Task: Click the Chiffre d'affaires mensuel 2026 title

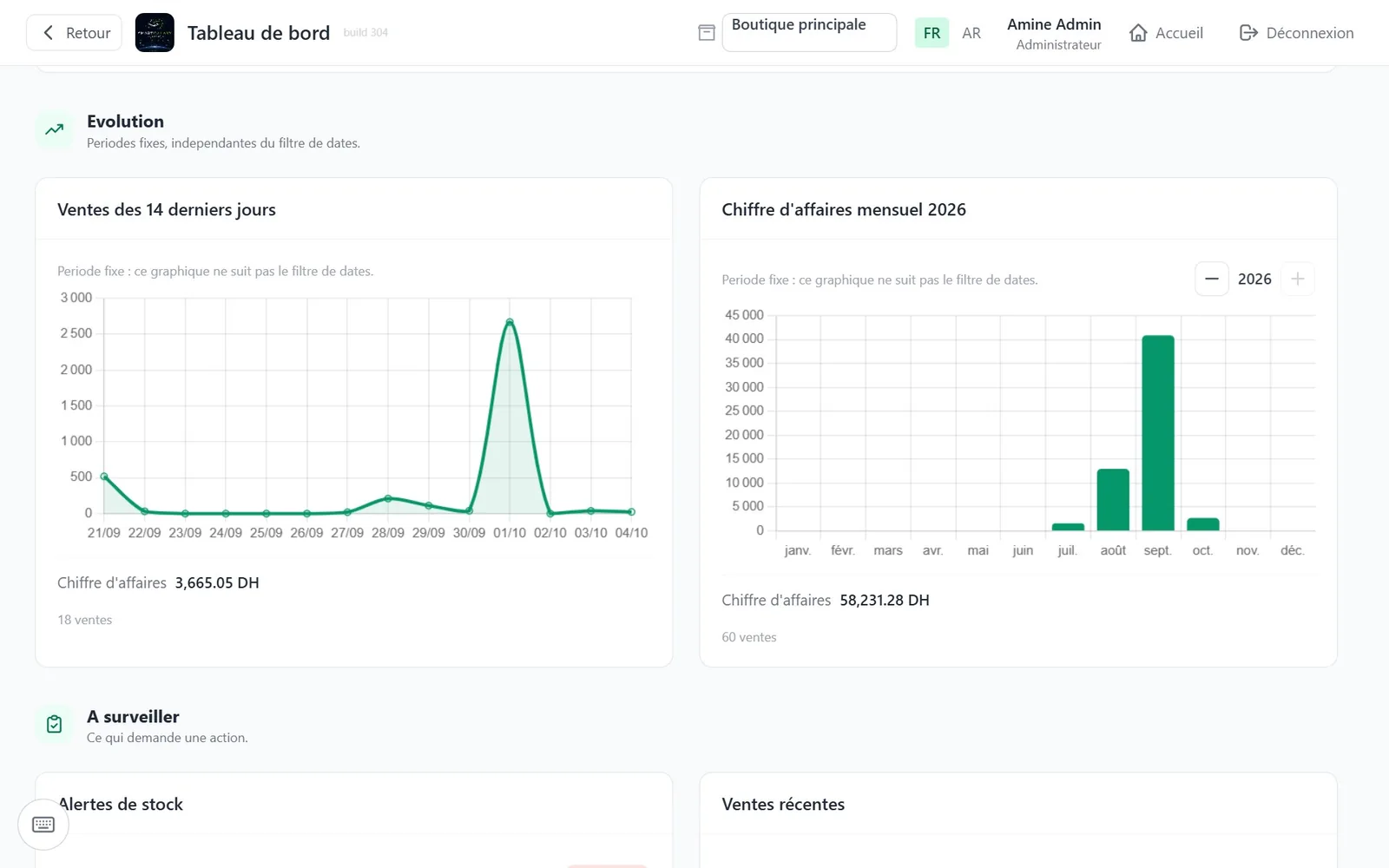Action: click(844, 209)
